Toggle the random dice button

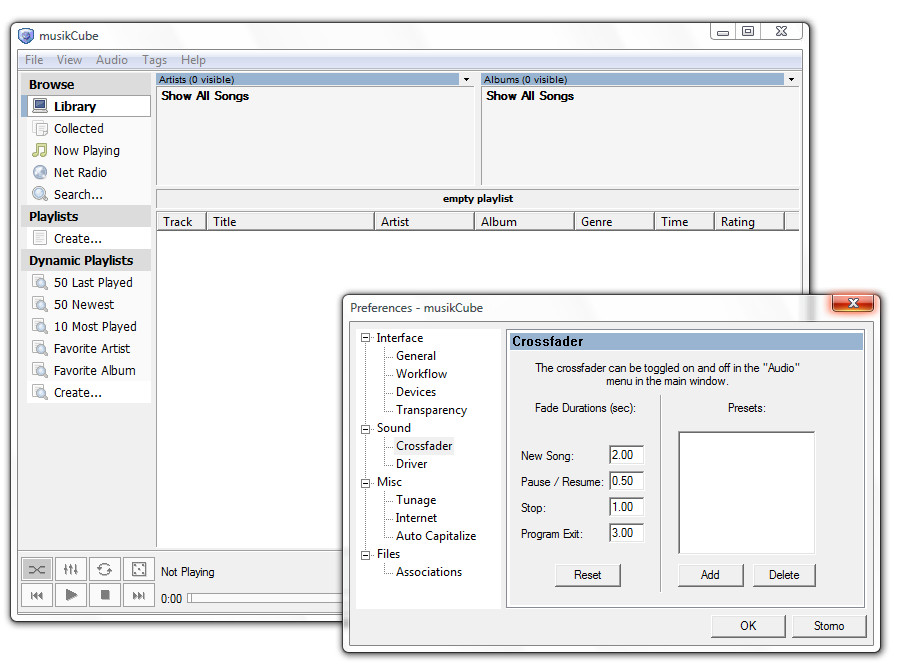(x=138, y=569)
